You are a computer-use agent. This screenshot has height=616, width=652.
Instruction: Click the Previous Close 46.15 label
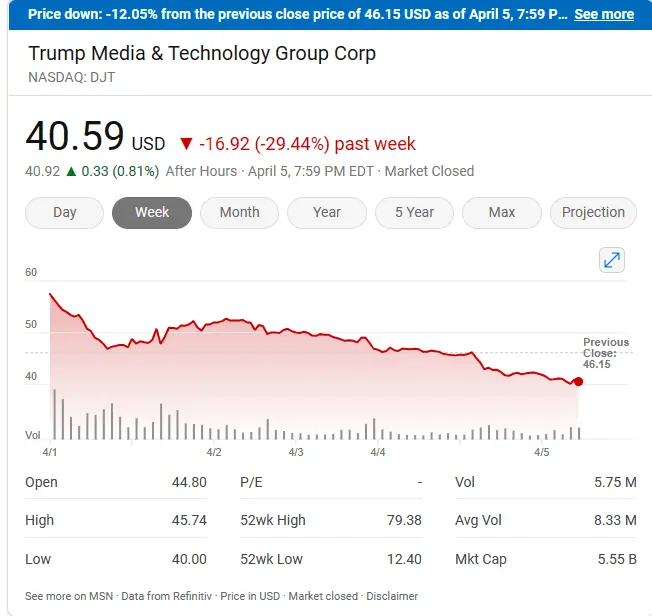pyautogui.click(x=606, y=354)
